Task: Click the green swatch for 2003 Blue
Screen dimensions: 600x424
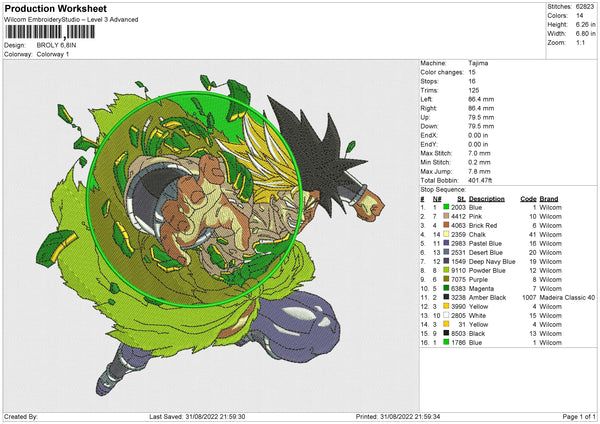Action: pos(446,207)
